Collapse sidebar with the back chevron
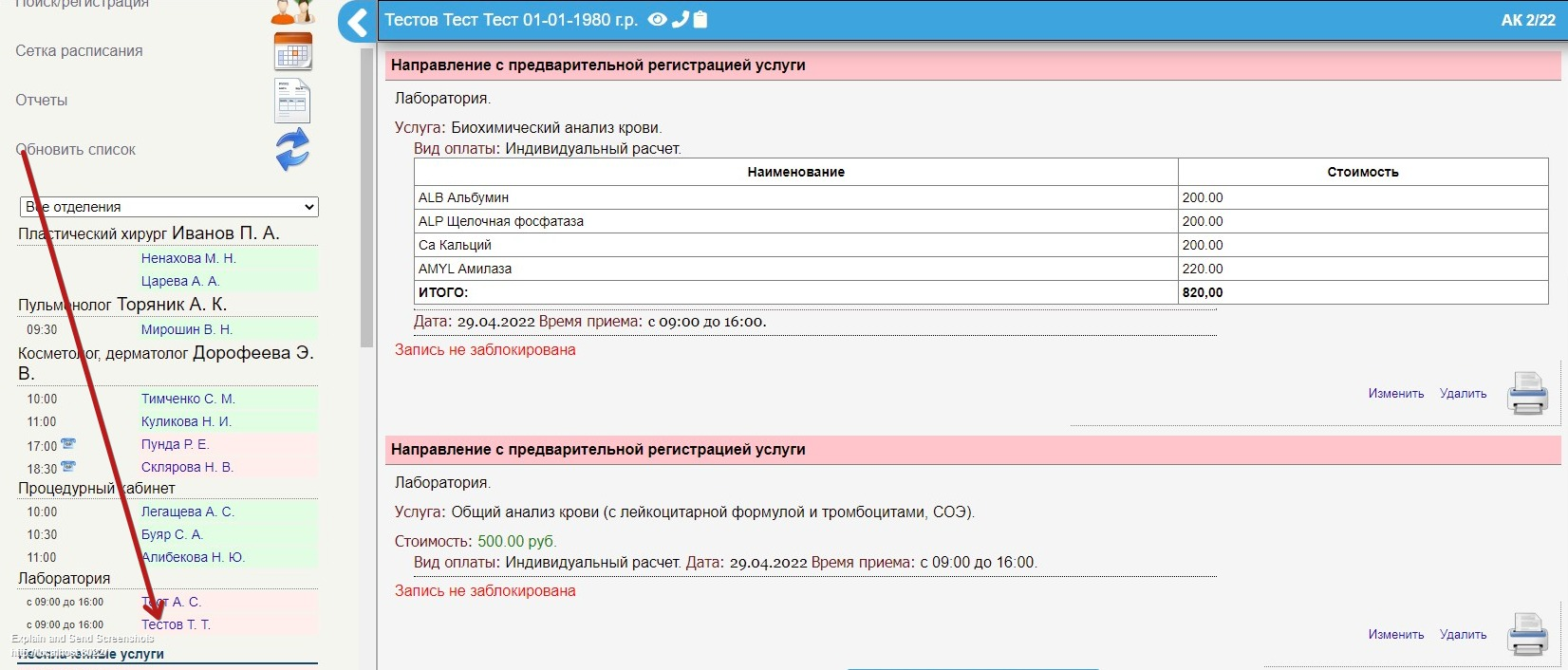Screen dimensions: 1568x670 point(358,21)
